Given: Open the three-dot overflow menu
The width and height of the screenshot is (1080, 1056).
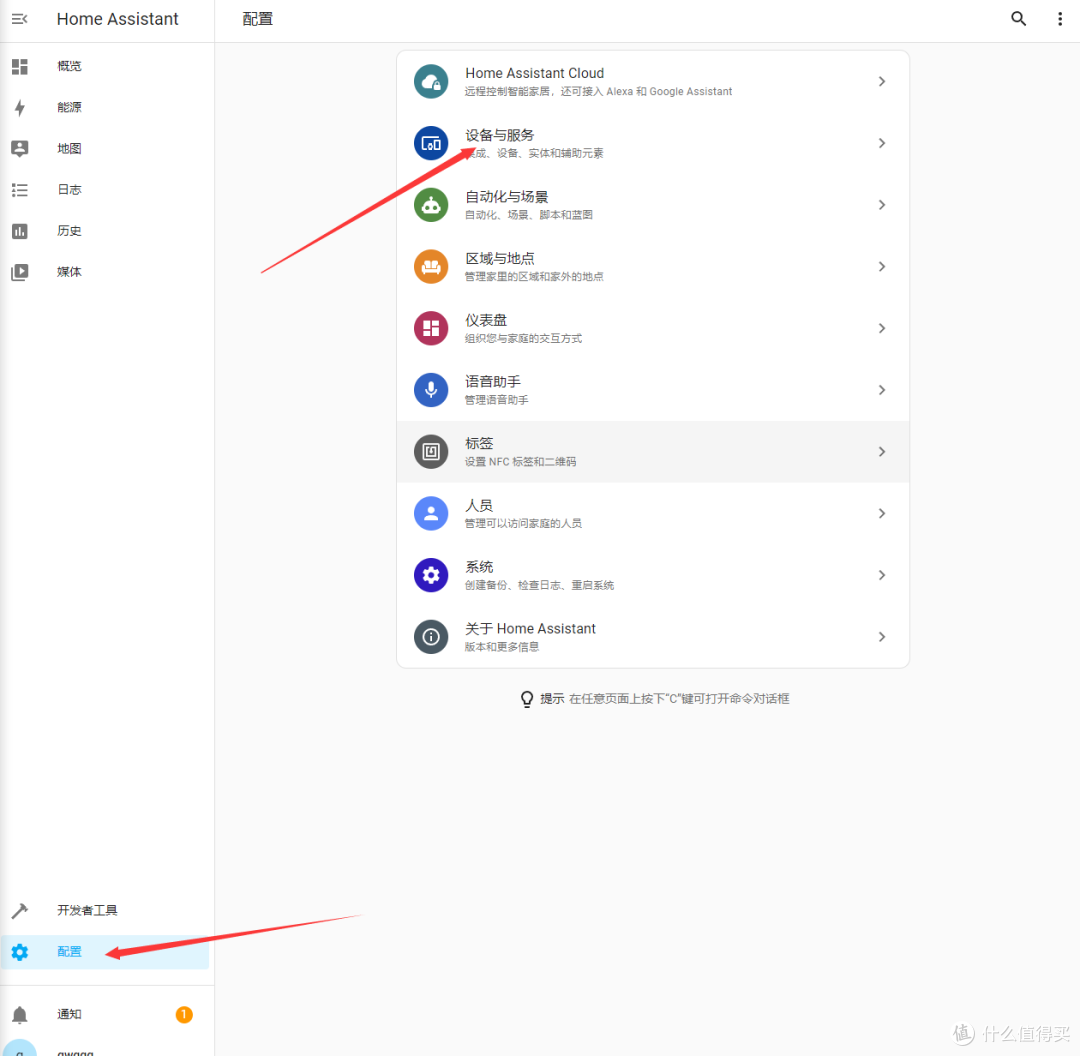Looking at the screenshot, I should pyautogui.click(x=1059, y=19).
